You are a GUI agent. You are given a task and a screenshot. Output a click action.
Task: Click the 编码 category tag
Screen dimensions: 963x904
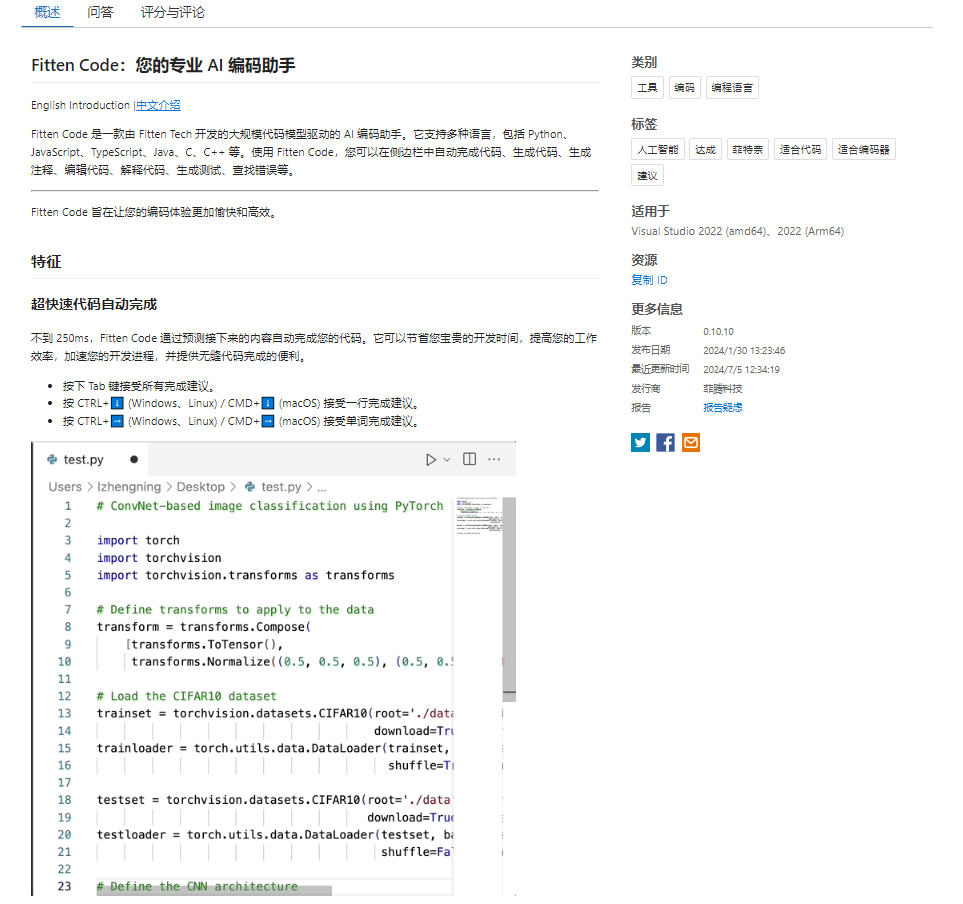[x=684, y=88]
